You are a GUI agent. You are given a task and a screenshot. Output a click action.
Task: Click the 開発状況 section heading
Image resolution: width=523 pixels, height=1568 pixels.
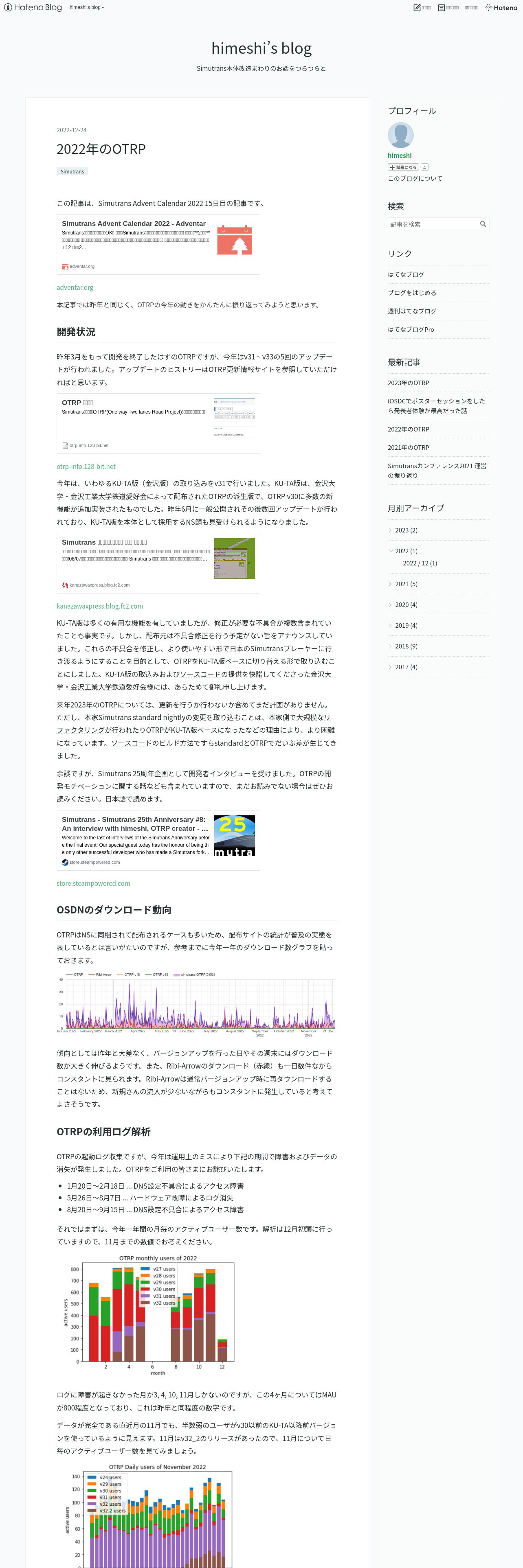pos(76,332)
